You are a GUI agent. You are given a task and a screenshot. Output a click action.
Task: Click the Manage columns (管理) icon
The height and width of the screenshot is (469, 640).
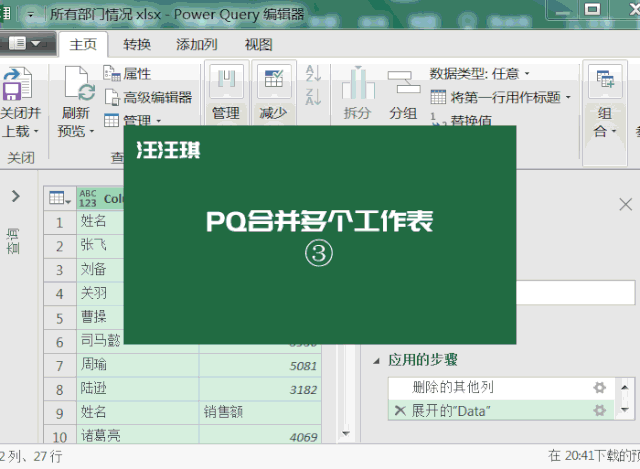227,81
